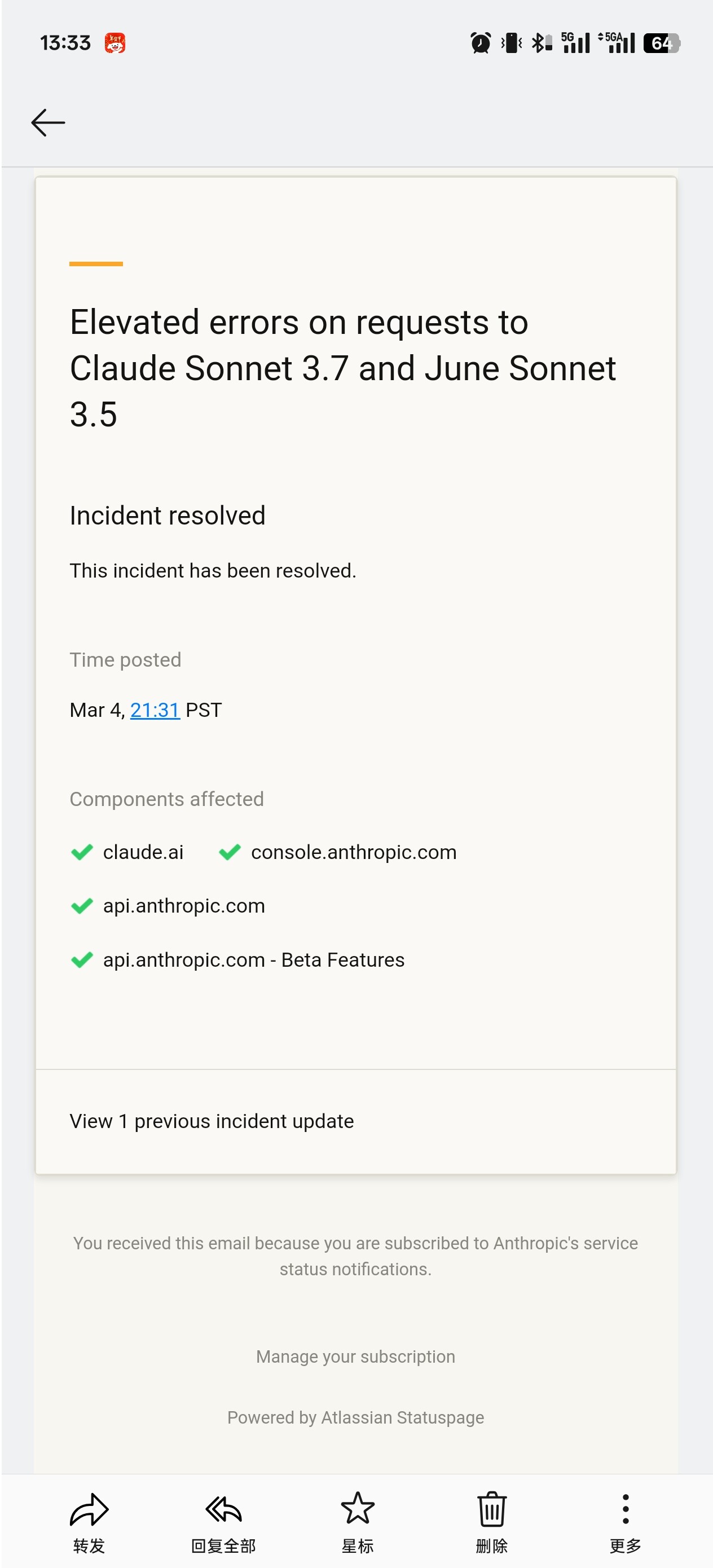The width and height of the screenshot is (713, 1568).
Task: Tap the back arrow icon
Action: tap(47, 122)
